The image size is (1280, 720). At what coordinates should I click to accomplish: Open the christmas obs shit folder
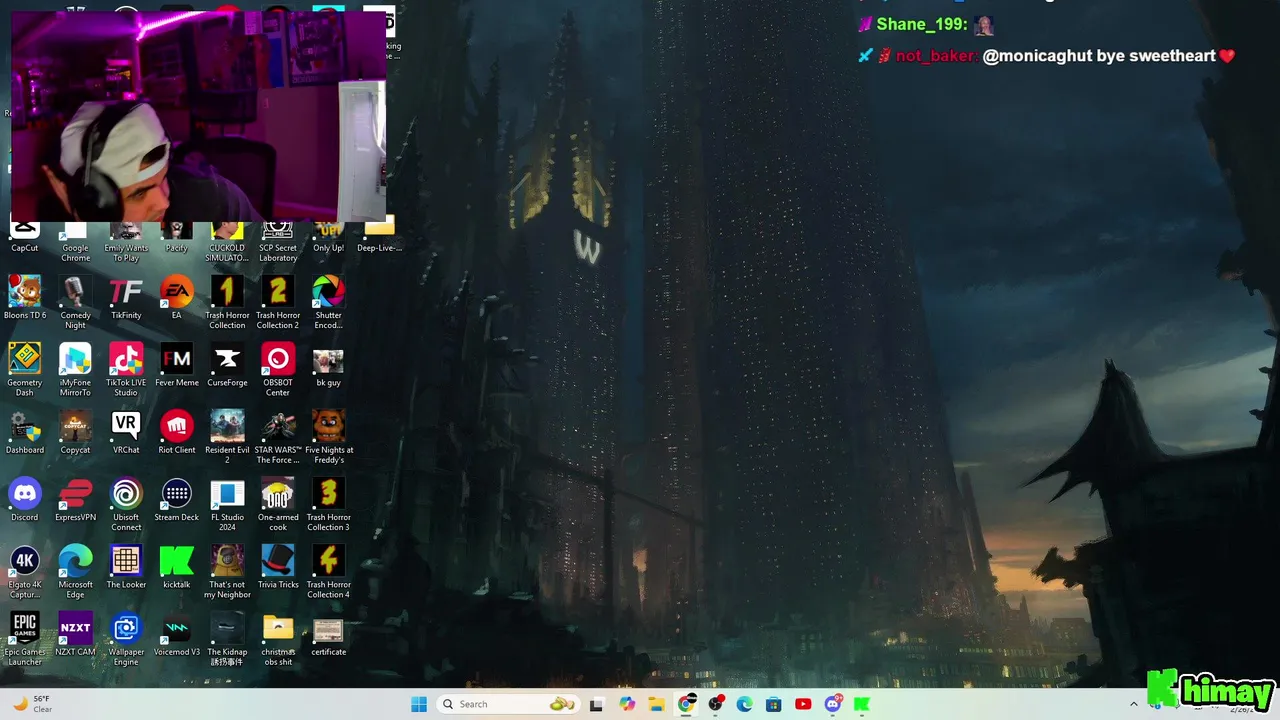coord(278,639)
